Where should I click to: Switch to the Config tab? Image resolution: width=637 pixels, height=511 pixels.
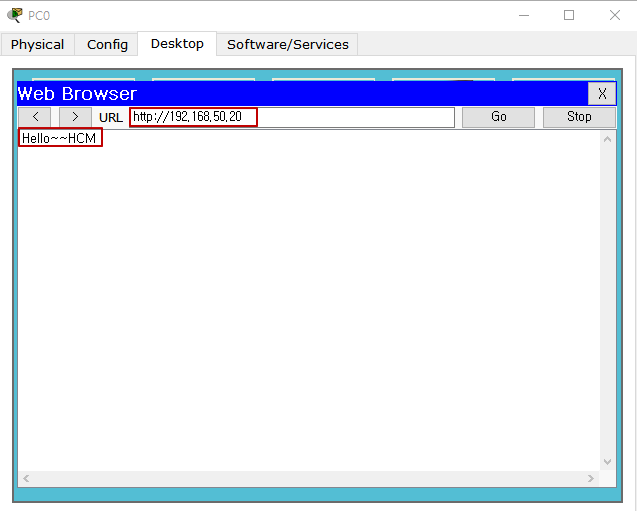pos(107,44)
